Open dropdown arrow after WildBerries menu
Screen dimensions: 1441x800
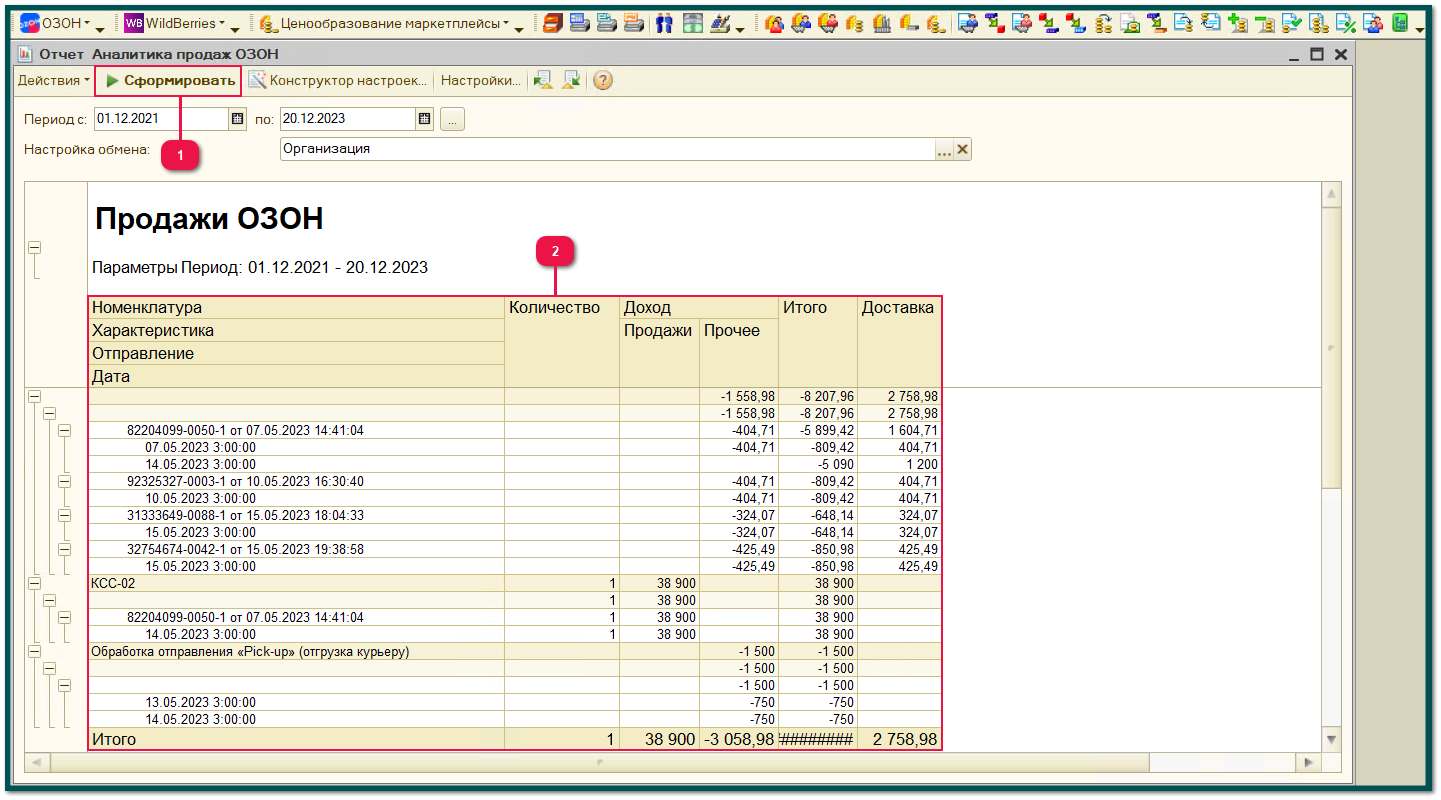pyautogui.click(x=235, y=29)
